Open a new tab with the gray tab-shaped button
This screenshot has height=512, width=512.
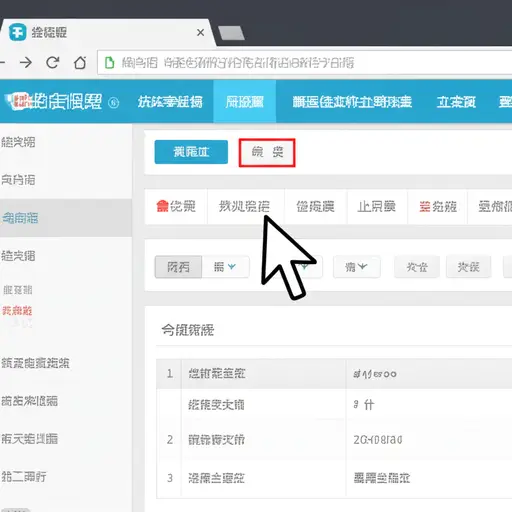pyautogui.click(x=231, y=33)
